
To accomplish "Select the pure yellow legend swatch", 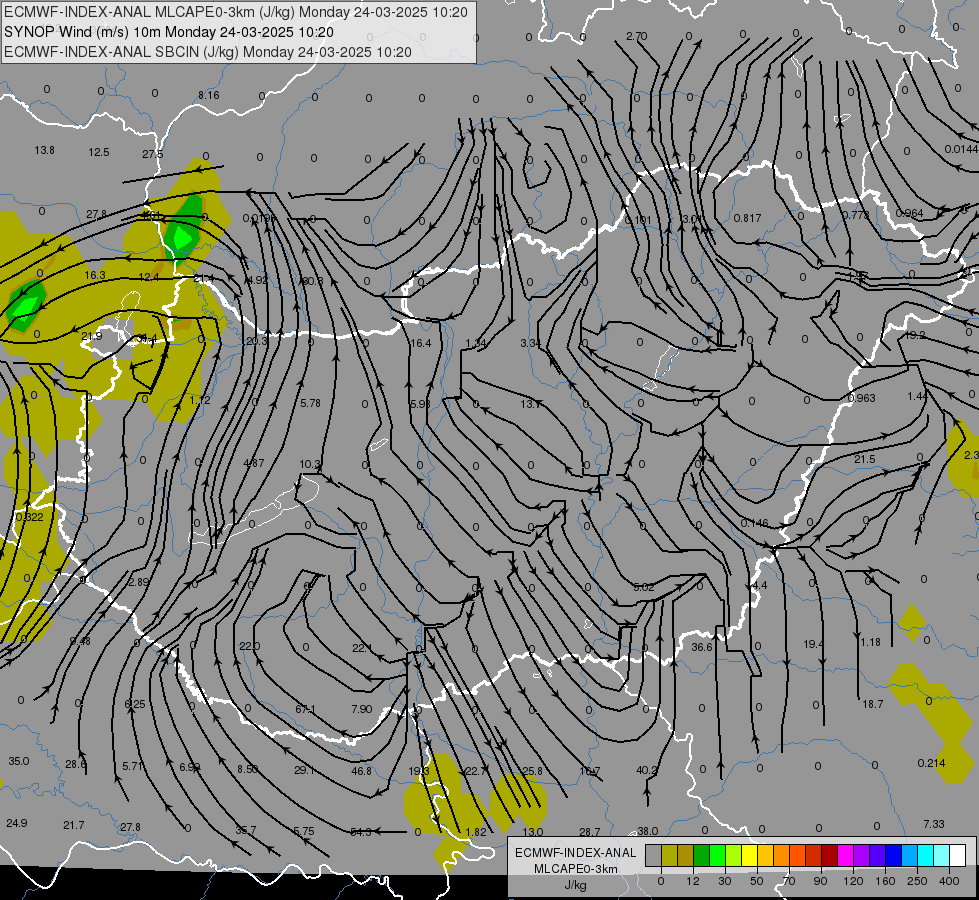I will click(749, 855).
